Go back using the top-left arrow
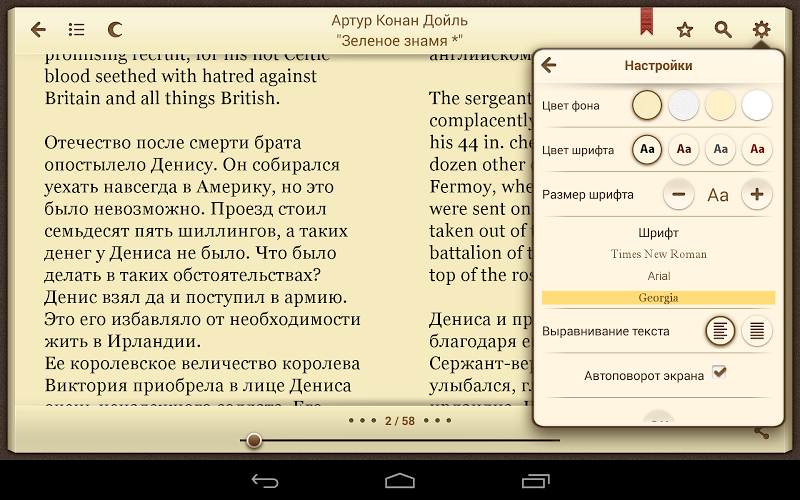 pos(38,30)
